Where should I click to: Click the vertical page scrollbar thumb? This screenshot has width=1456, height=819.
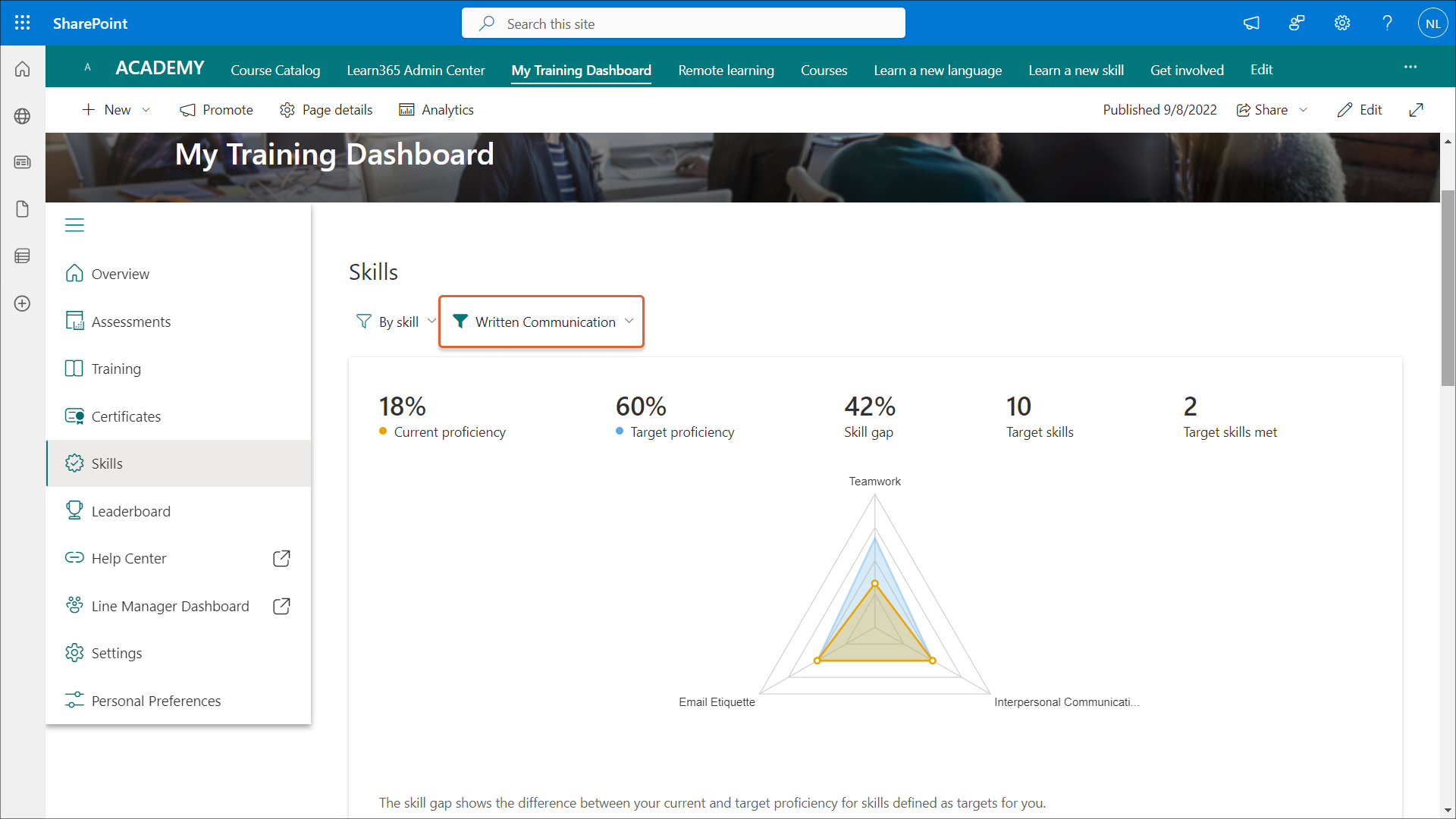[x=1448, y=288]
